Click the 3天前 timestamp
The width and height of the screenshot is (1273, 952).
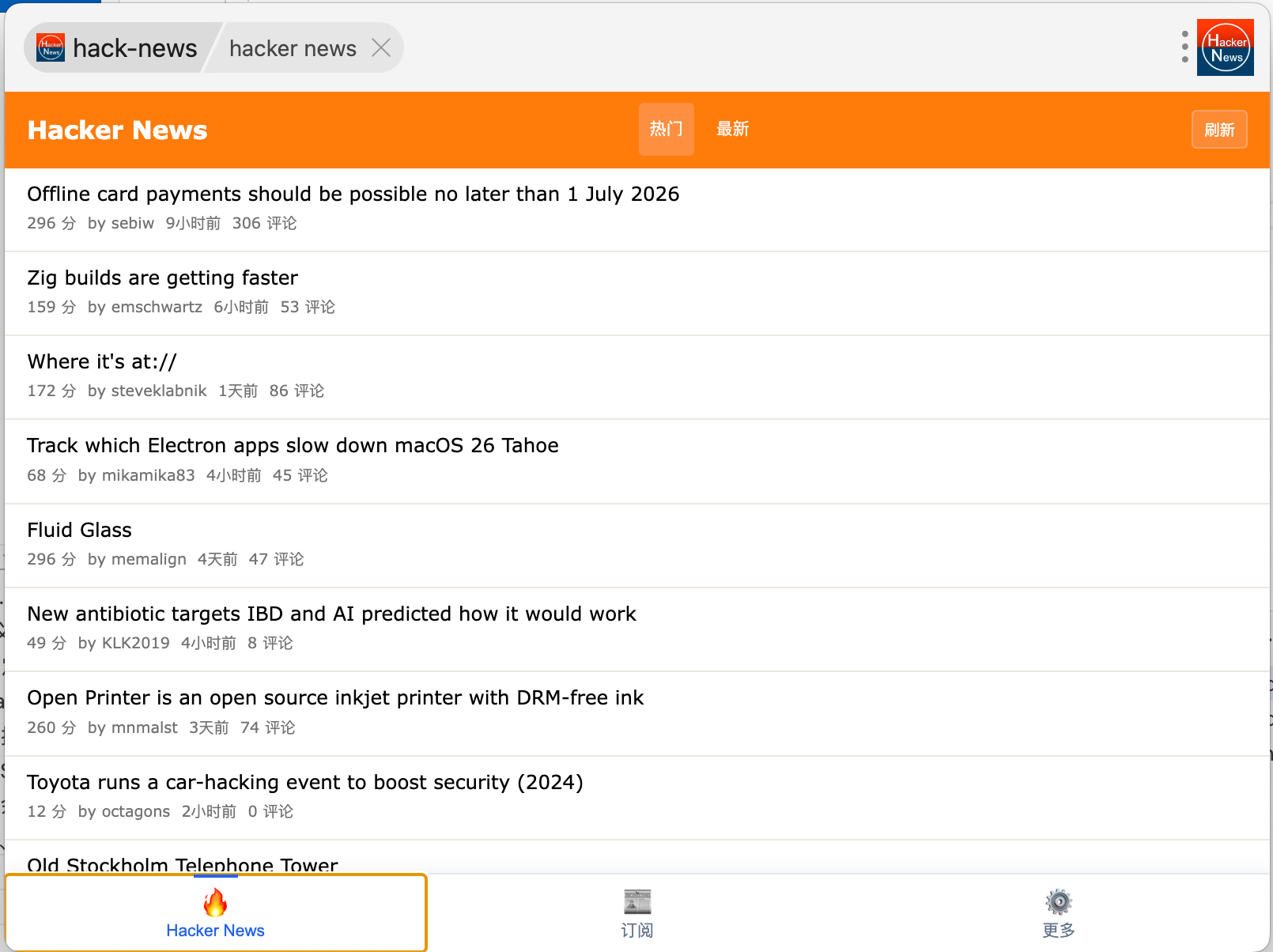tap(209, 728)
